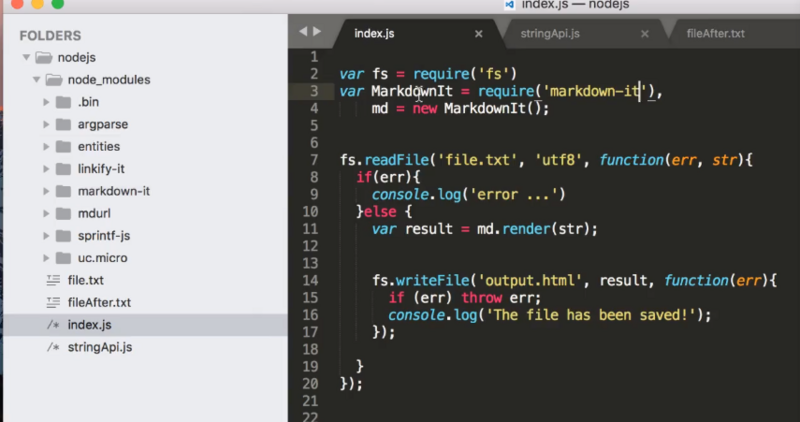Collapse the nodejs folder arrow
Viewport: 800px width, 422px height.
point(26,57)
